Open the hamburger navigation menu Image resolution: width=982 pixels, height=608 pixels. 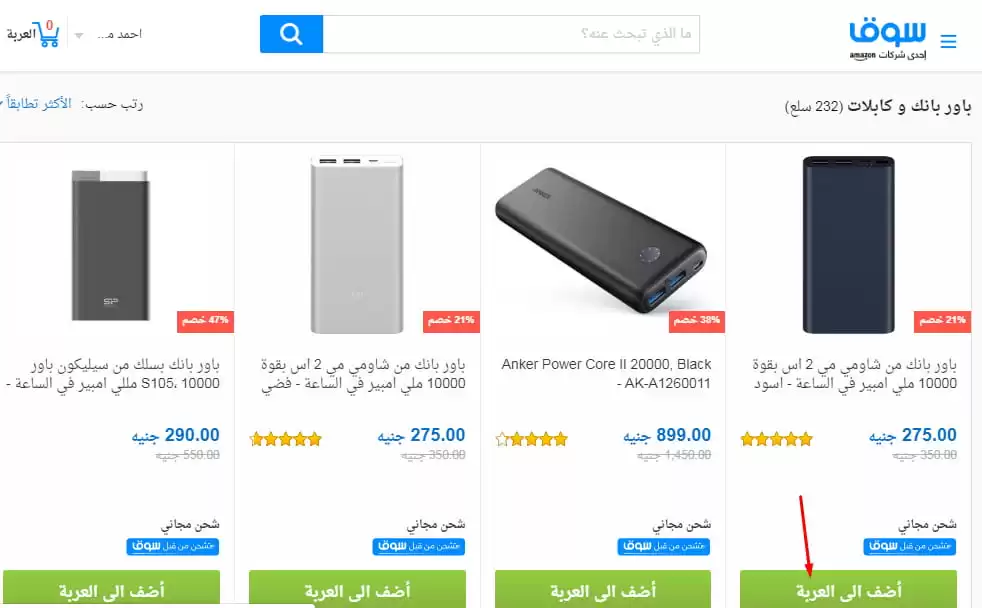[x=949, y=41]
